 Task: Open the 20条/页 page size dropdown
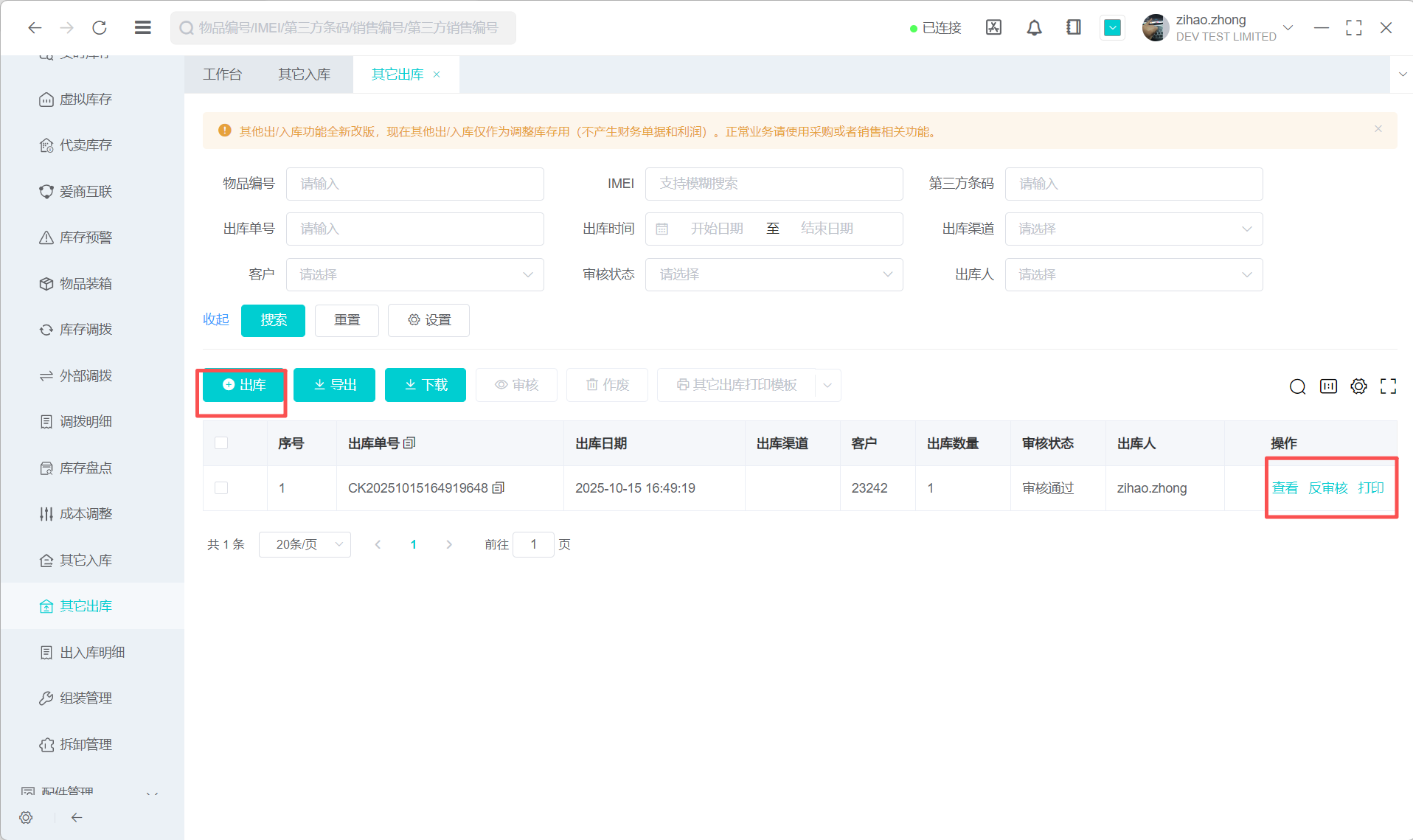[x=305, y=544]
